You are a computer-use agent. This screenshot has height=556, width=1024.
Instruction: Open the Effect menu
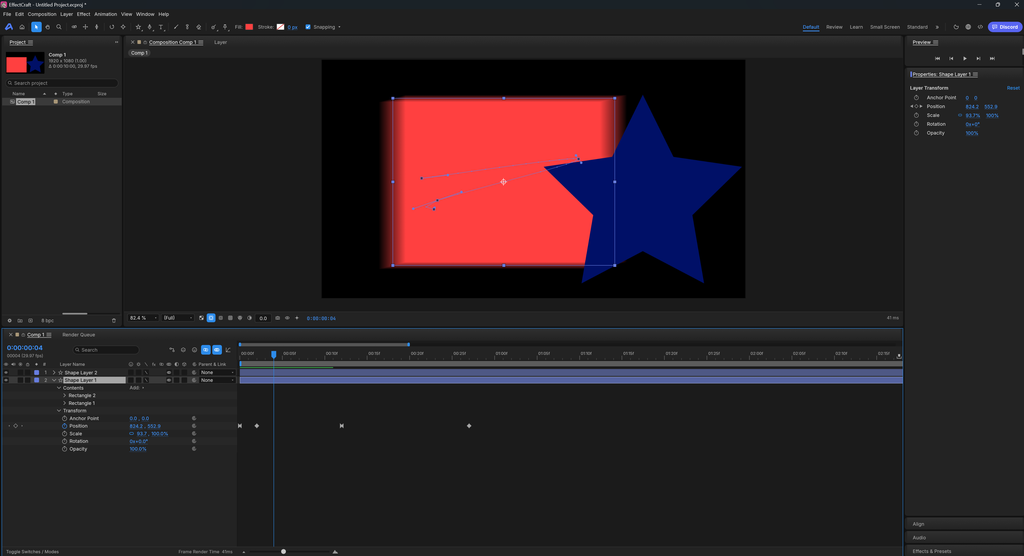tap(84, 14)
